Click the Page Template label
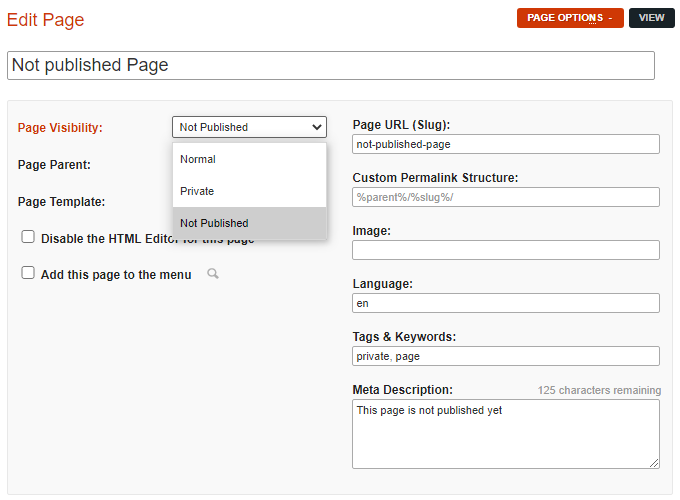 coord(61,201)
